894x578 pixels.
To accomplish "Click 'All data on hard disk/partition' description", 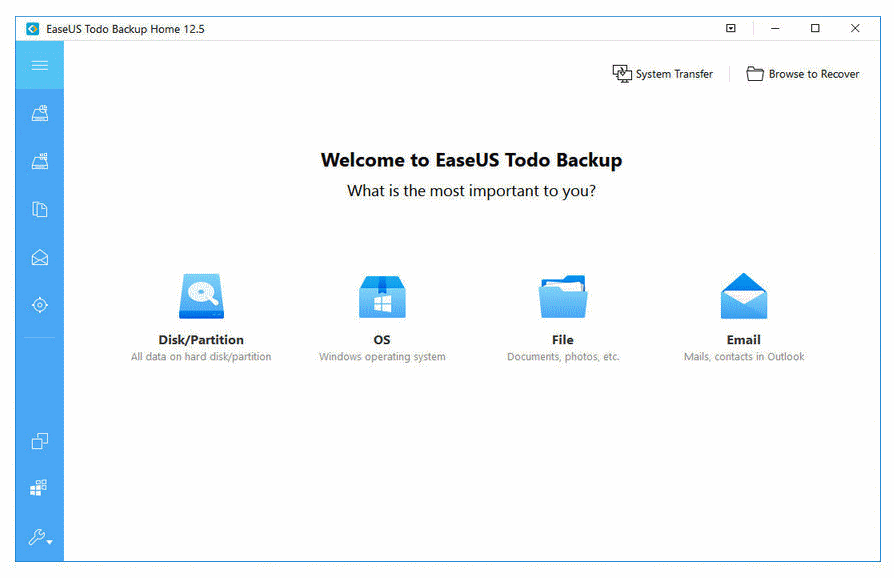I will (x=201, y=357).
